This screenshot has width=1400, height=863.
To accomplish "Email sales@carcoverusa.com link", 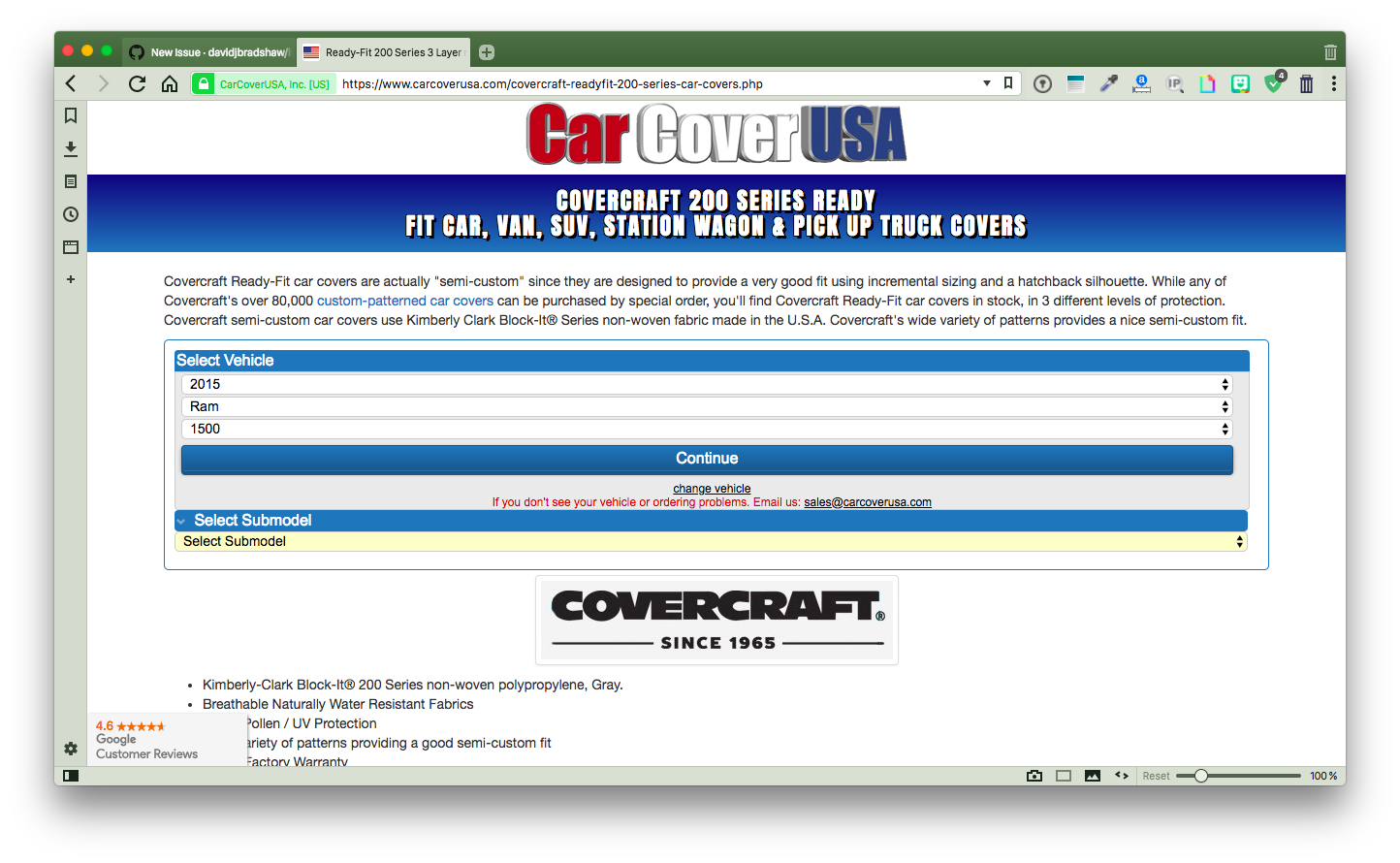I will pyautogui.click(x=868, y=502).
